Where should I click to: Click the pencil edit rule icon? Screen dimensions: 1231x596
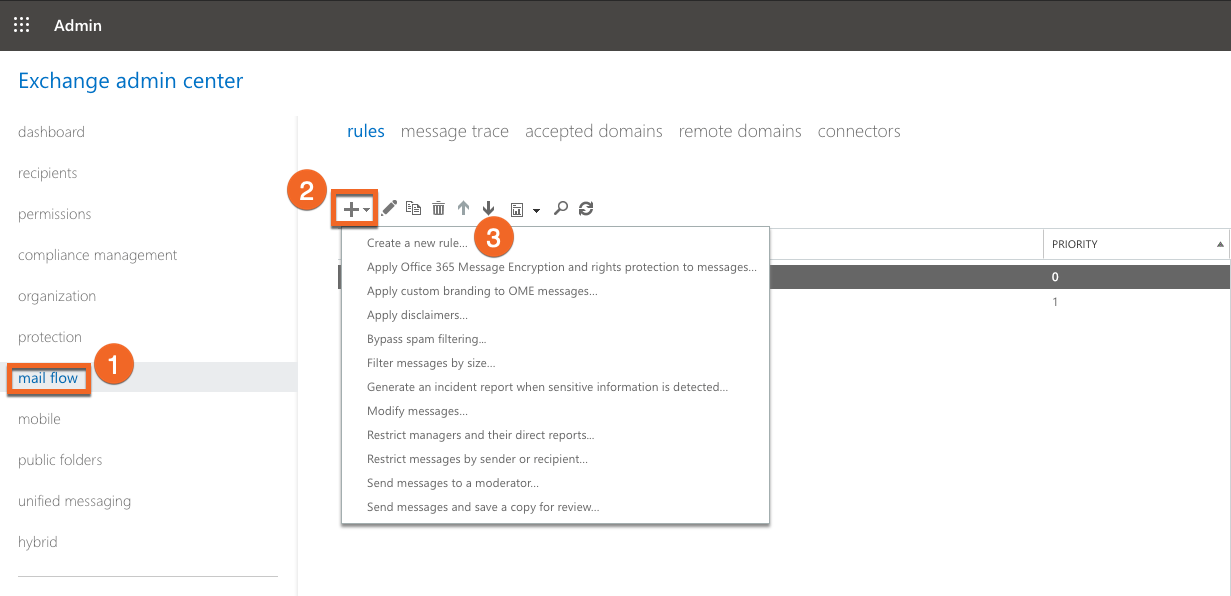coord(389,208)
